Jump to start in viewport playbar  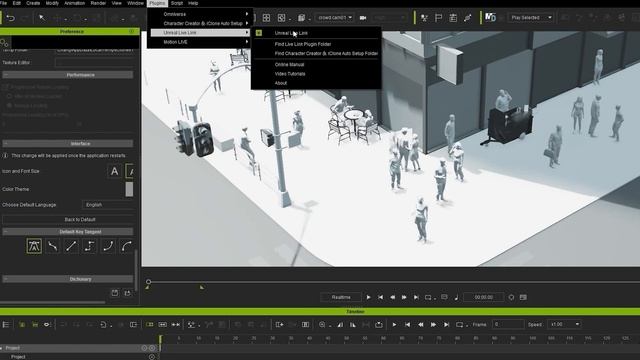[380, 297]
